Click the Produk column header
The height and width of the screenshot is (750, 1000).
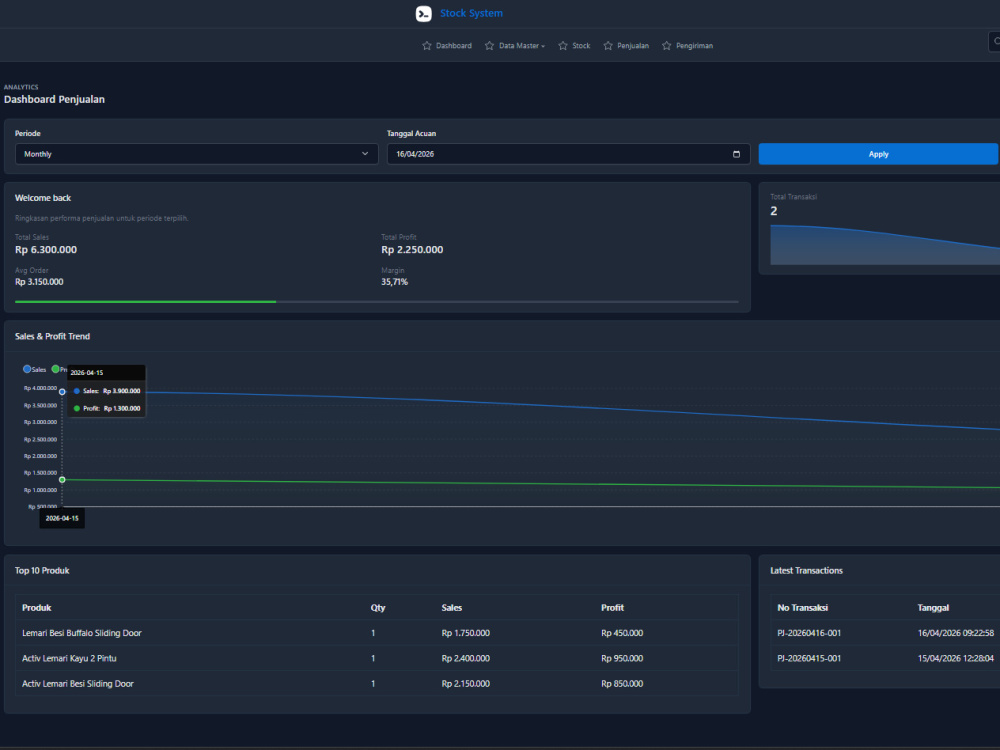(x=36, y=608)
